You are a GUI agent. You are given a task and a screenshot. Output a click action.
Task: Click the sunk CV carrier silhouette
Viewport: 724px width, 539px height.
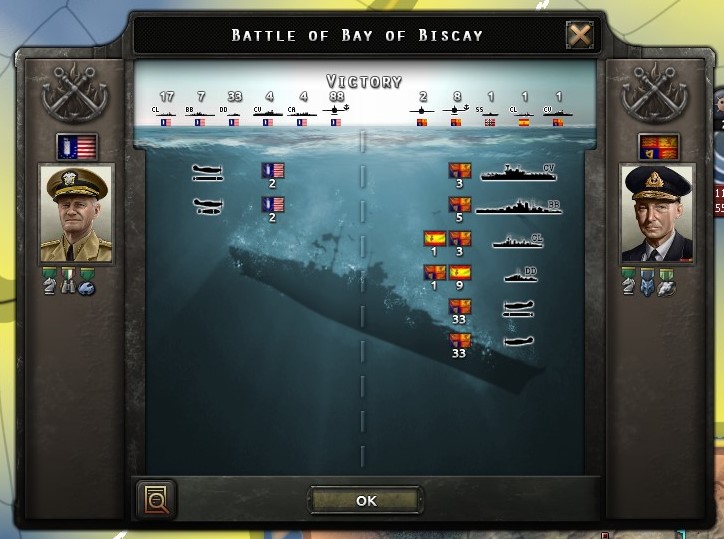click(x=518, y=172)
